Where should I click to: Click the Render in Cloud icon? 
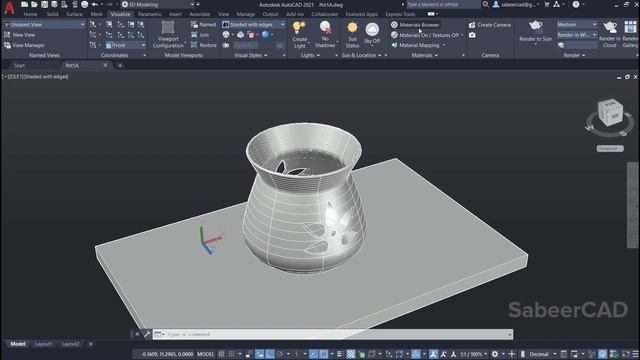pos(610,27)
